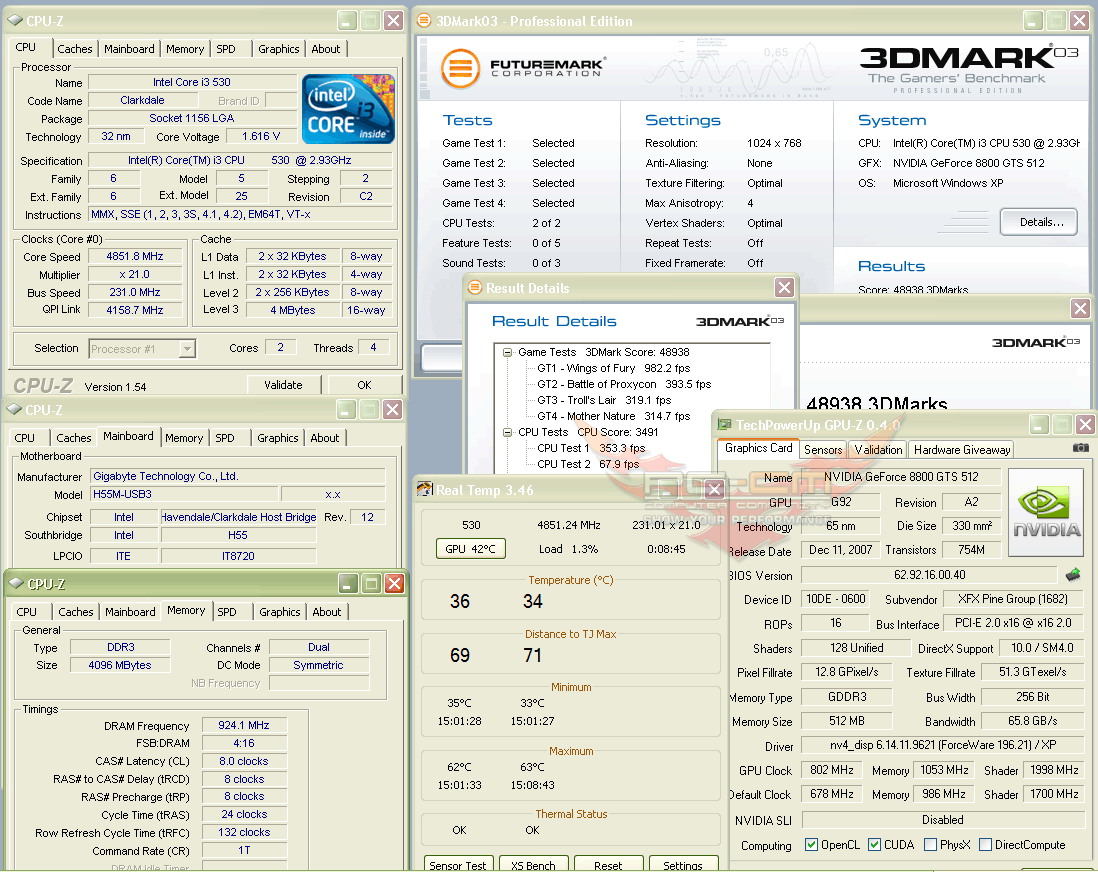
Task: Select the GT2 - Battle of Proxycon row
Action: pos(624,385)
